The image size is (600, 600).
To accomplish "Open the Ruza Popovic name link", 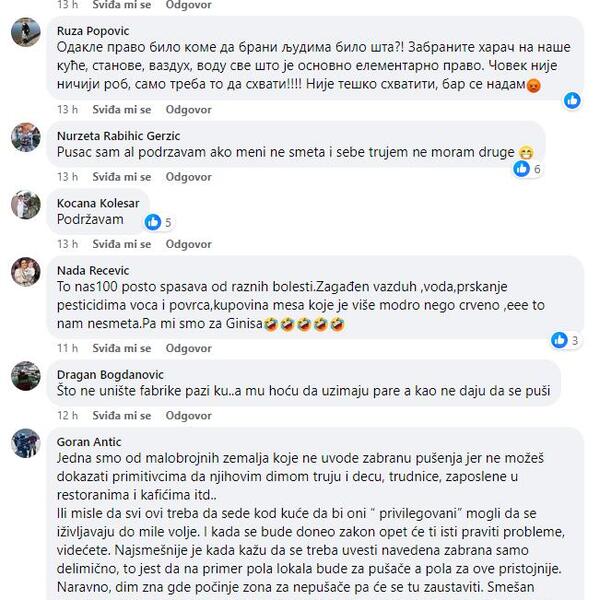I will pos(93,31).
